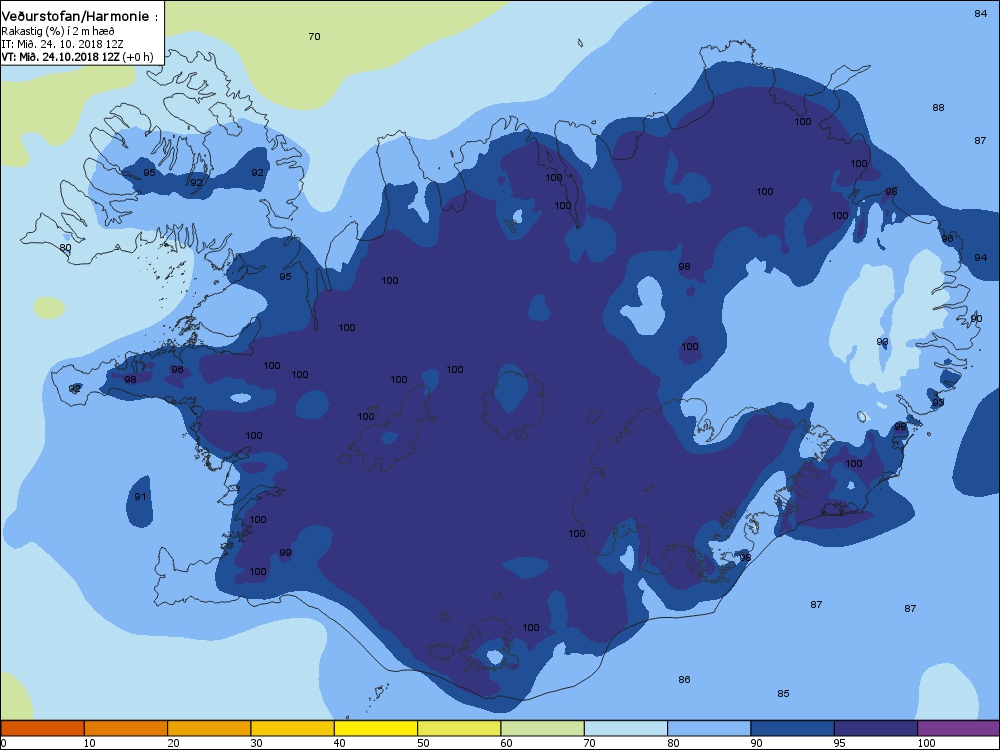Image resolution: width=1000 pixels, height=750 pixels.
Task: Click the '70' value in the green area
Action: (314, 37)
